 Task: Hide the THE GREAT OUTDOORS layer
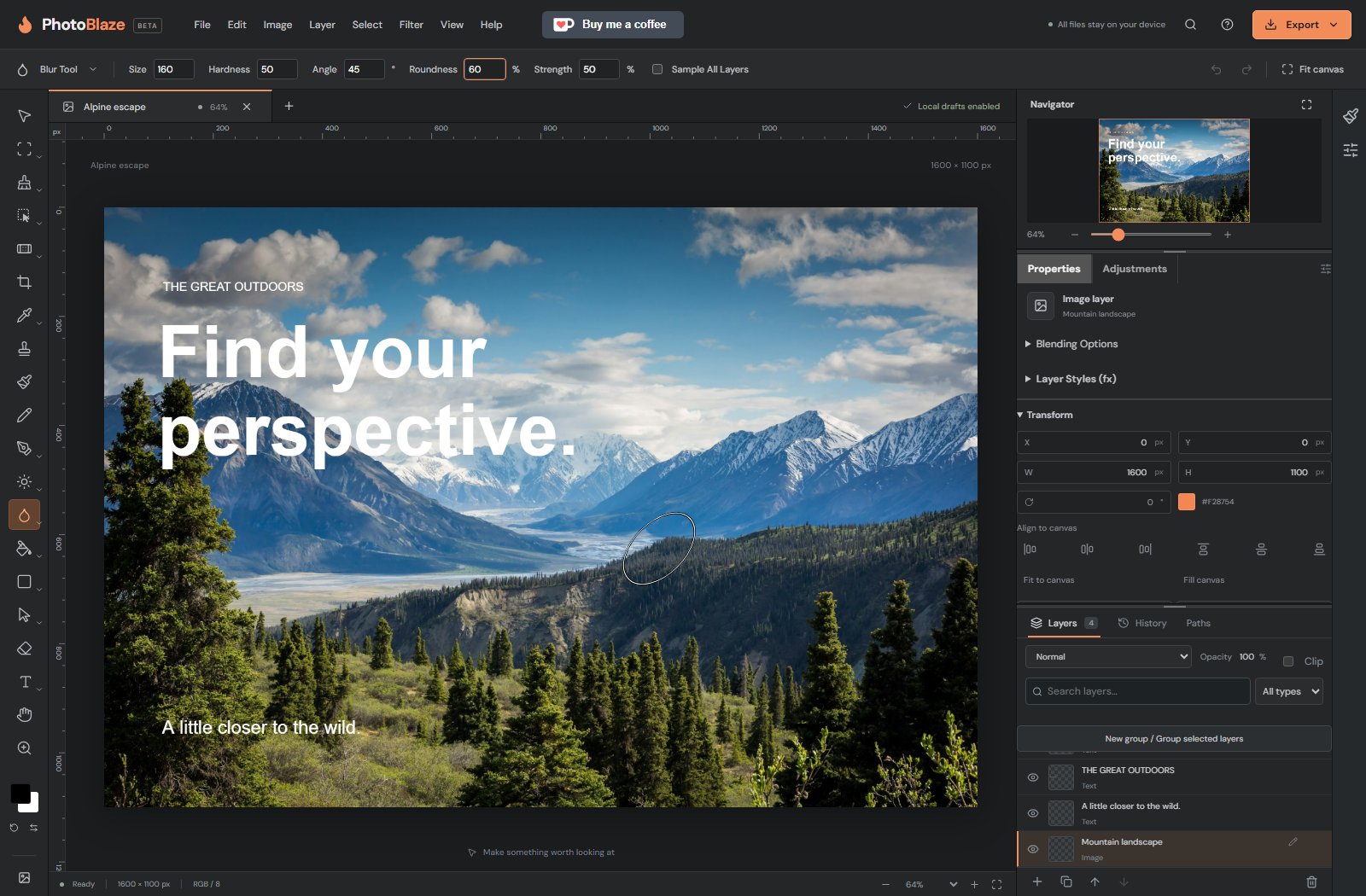tap(1032, 777)
